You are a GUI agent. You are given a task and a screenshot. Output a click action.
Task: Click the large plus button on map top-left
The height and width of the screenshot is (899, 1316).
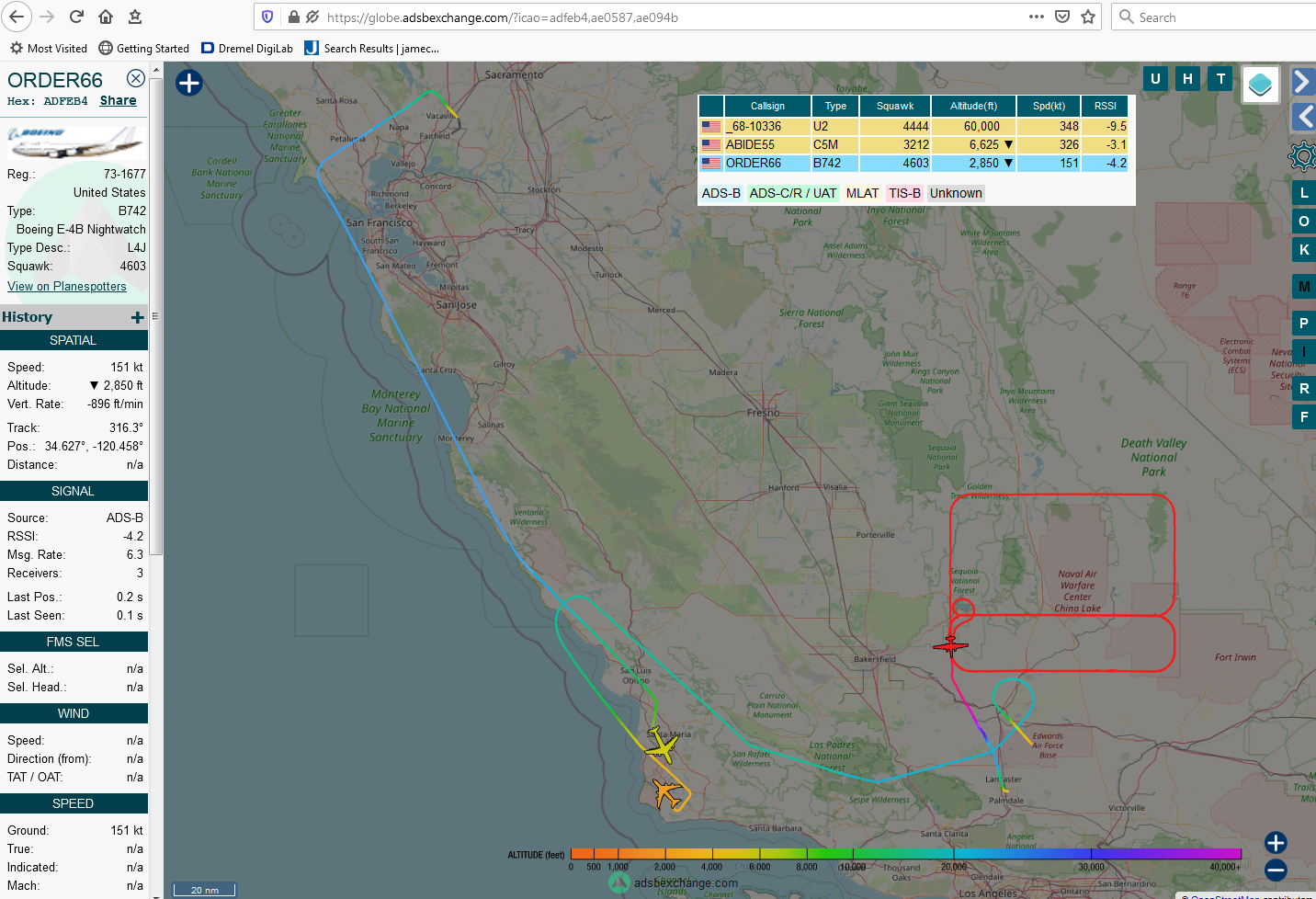188,83
